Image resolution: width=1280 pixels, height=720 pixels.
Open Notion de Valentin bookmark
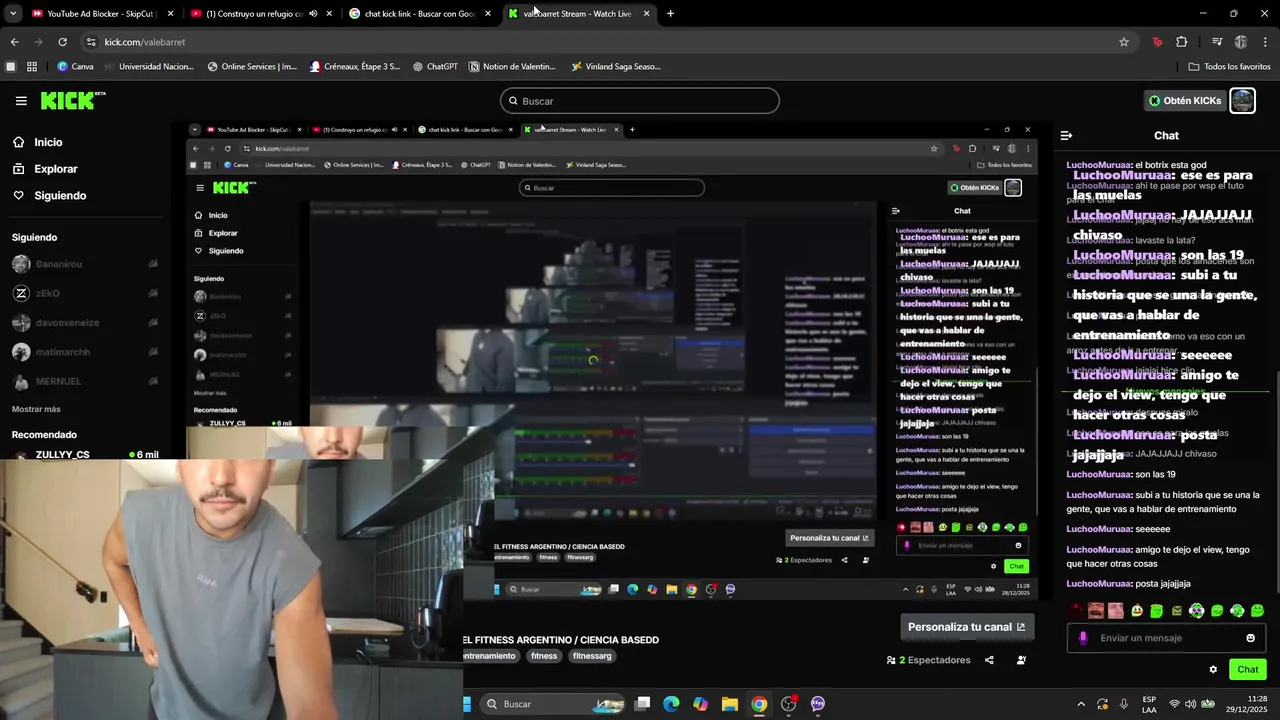[512, 67]
